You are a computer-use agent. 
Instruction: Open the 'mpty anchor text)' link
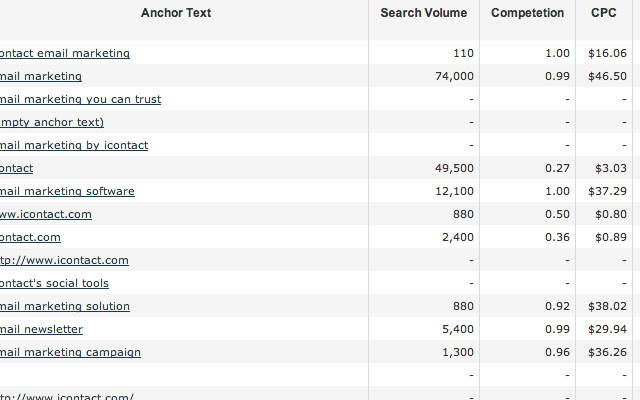click(x=52, y=122)
